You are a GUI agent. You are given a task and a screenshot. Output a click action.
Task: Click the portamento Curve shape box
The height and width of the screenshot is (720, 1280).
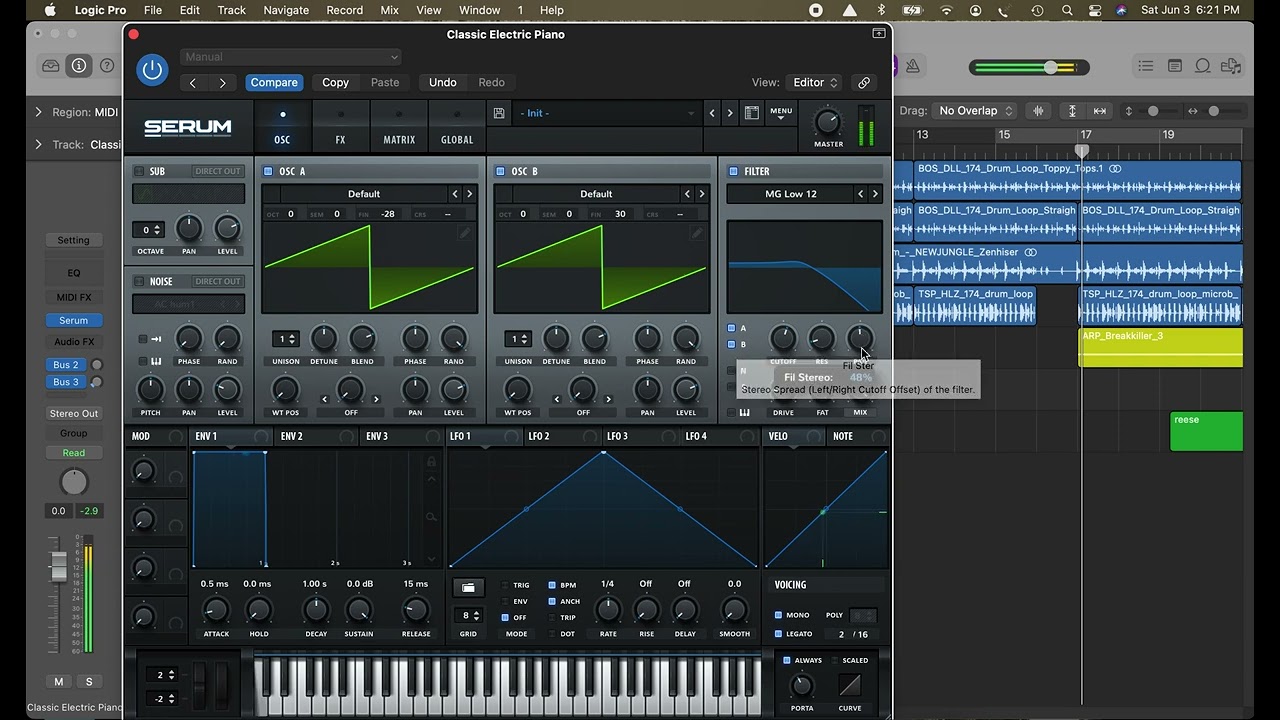tap(850, 685)
